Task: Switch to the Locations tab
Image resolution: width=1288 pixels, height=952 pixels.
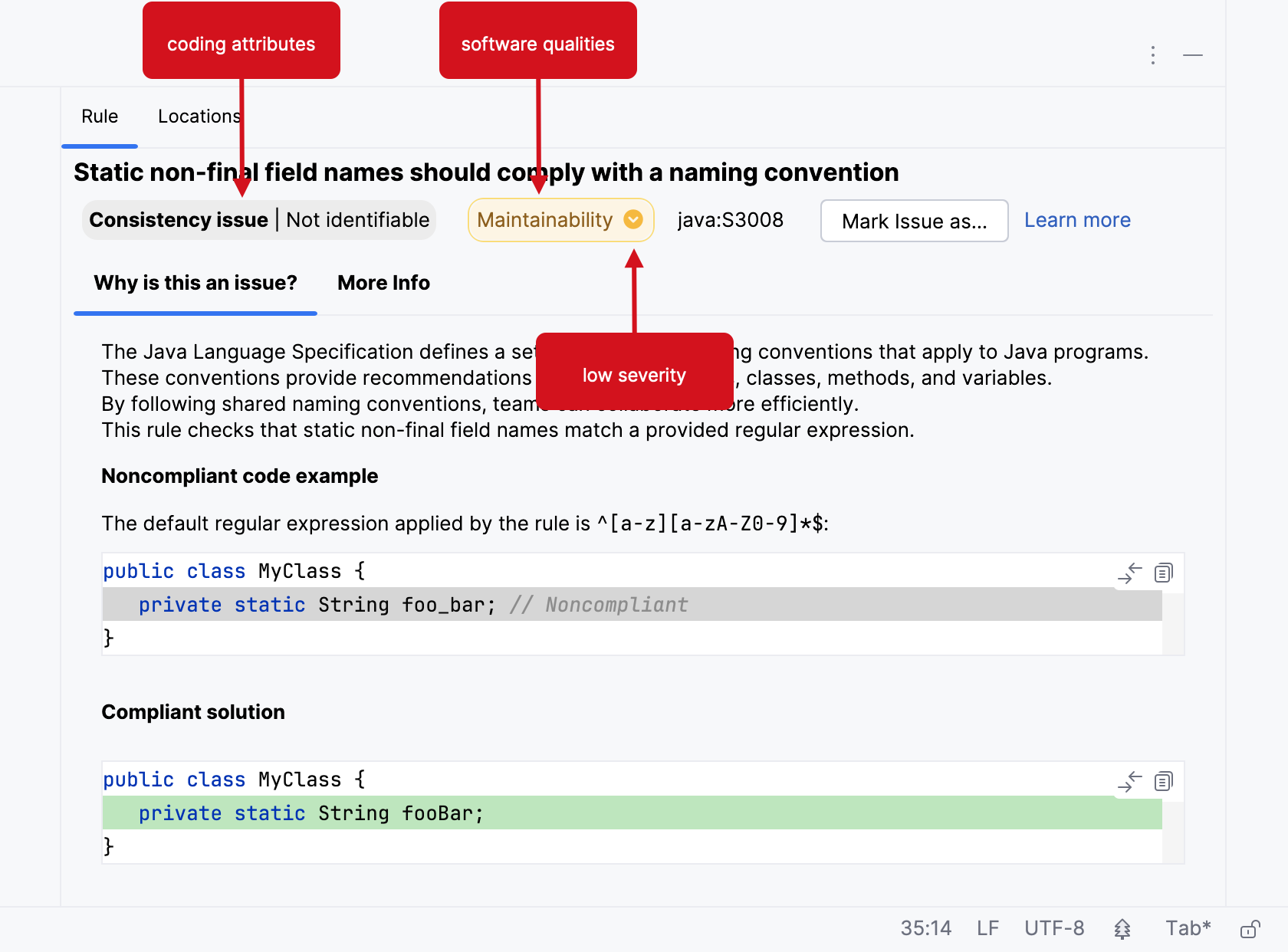Action: point(199,117)
